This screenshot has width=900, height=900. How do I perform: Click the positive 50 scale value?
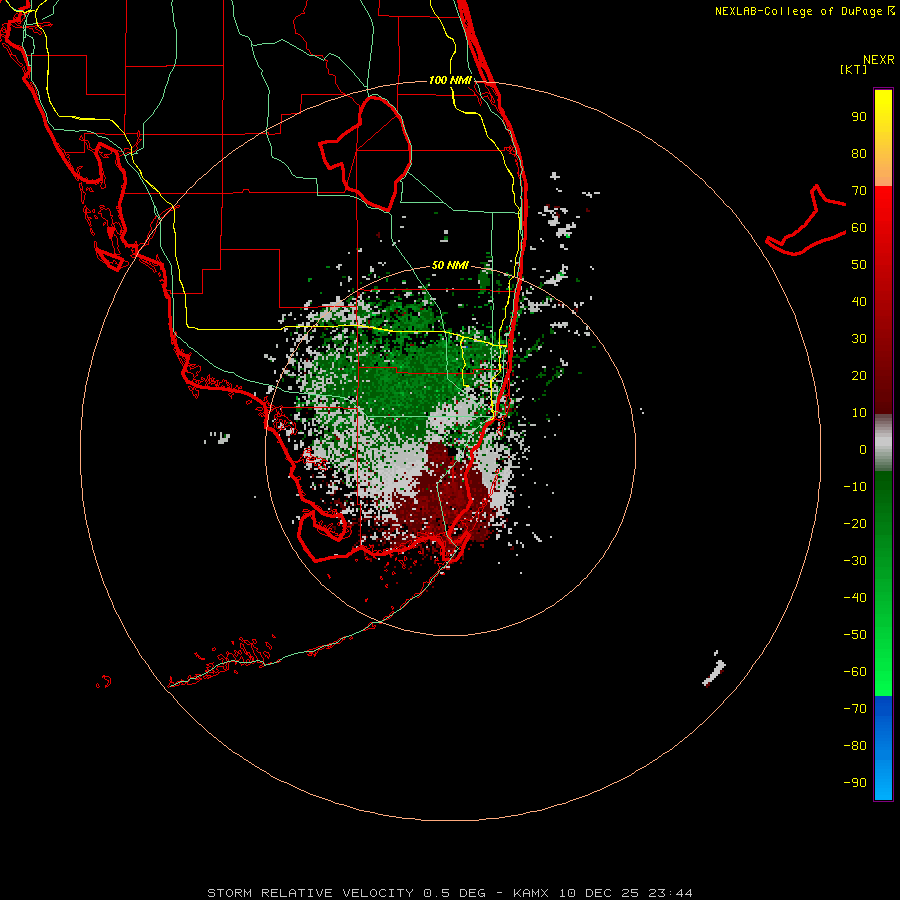click(x=859, y=265)
